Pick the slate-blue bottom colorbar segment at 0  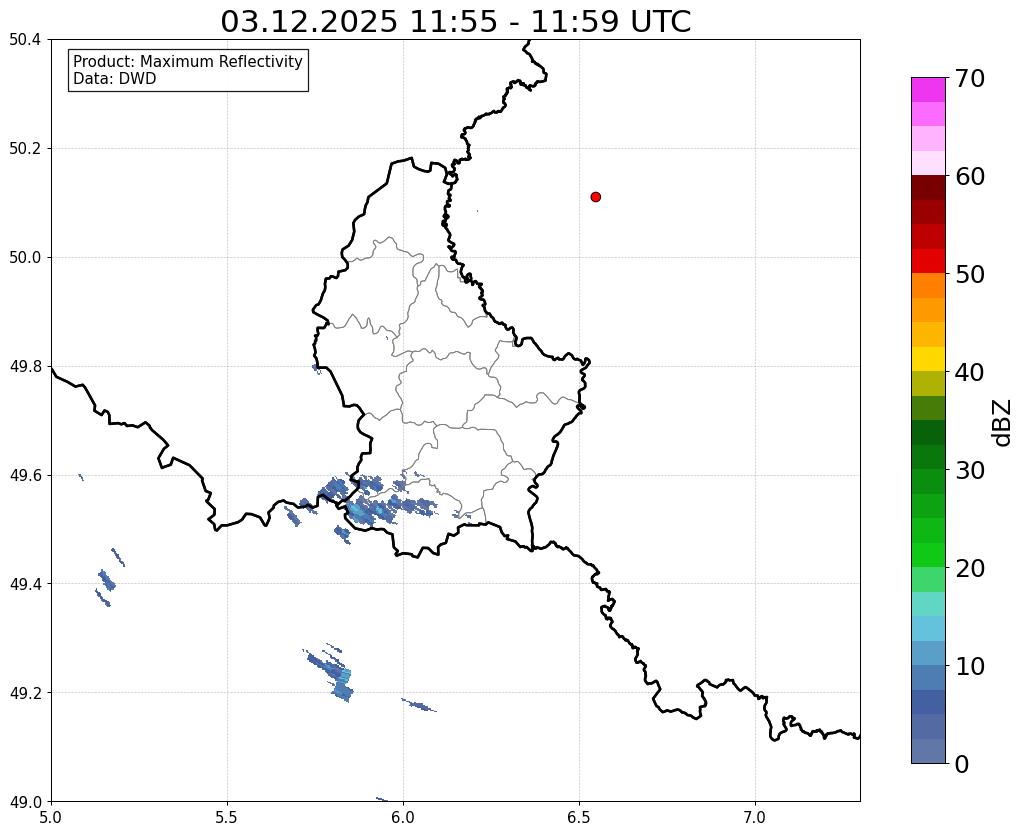(x=928, y=751)
